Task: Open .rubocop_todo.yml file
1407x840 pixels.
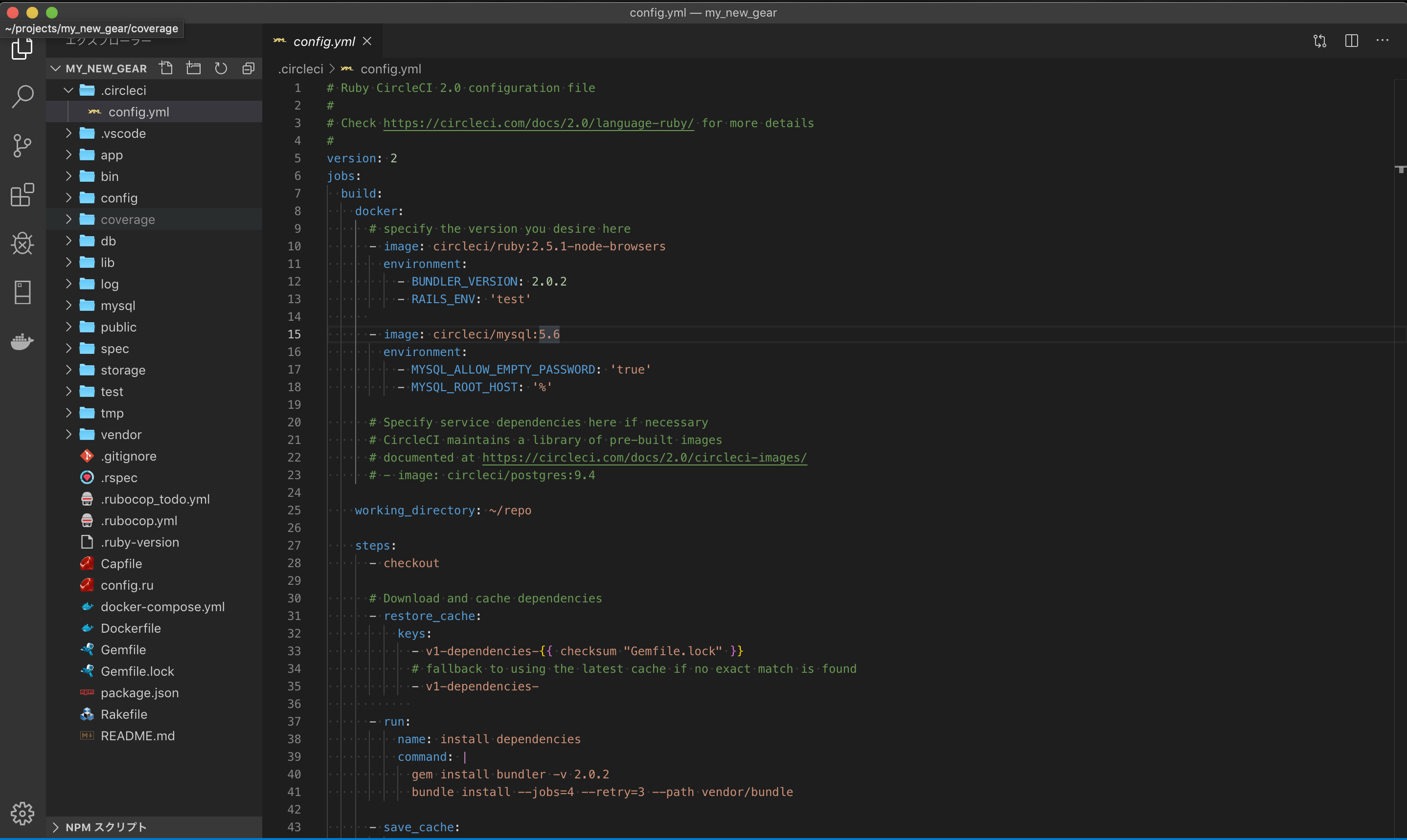Action: tap(154, 499)
